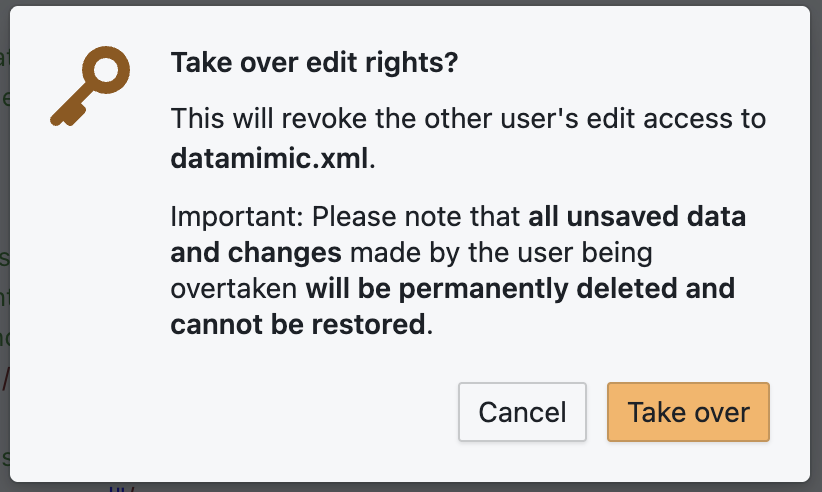Click the bold "and changes" text

point(256,253)
